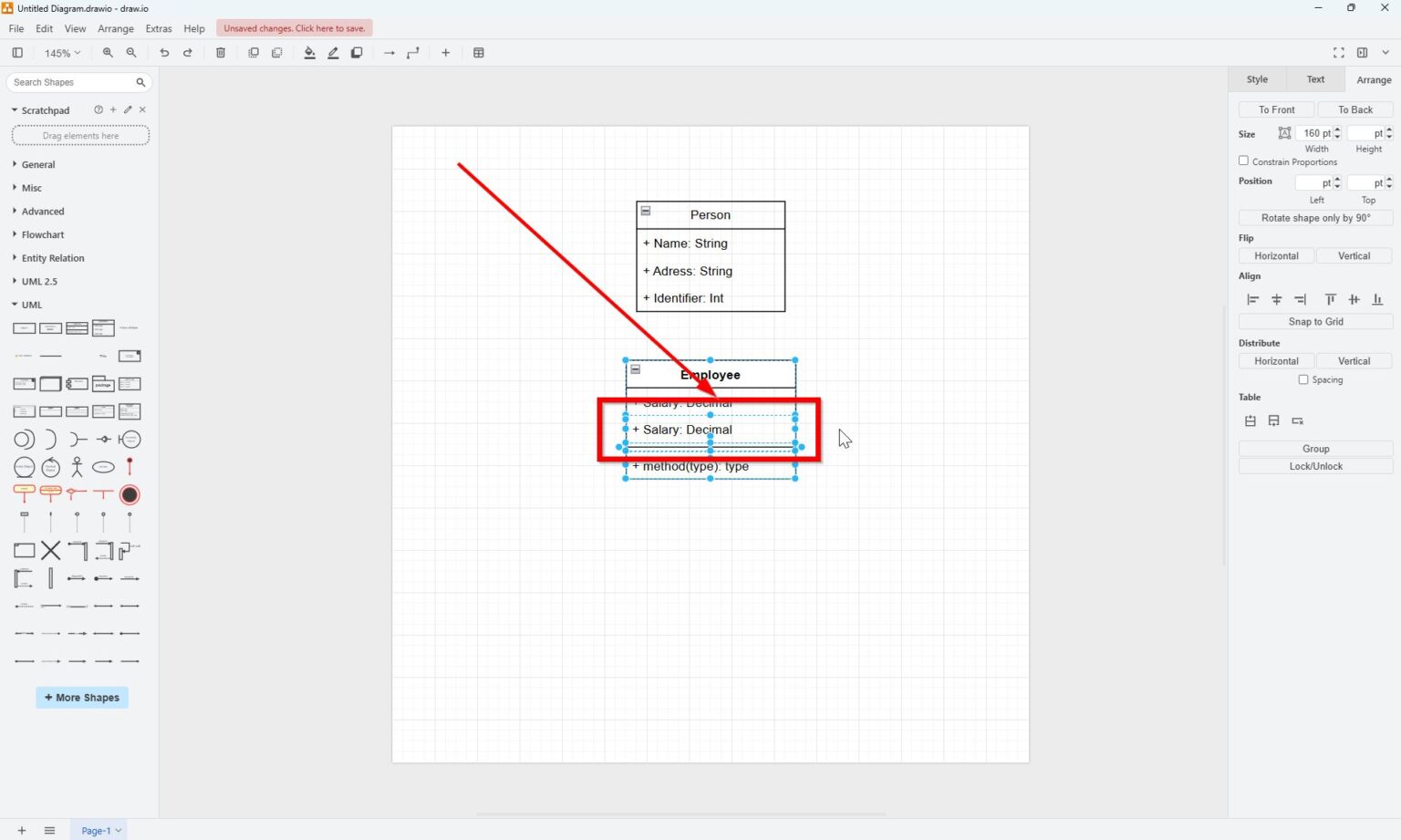This screenshot has width=1401, height=840.
Task: Enable the Constrain Proportions checkbox
Action: pyautogui.click(x=1243, y=161)
